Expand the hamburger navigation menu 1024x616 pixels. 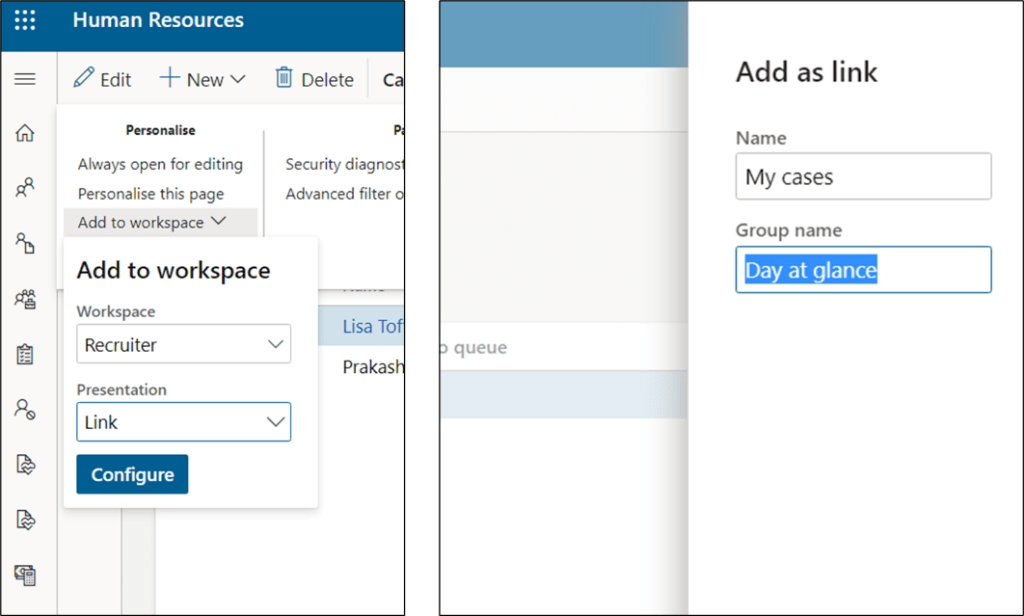pos(25,79)
